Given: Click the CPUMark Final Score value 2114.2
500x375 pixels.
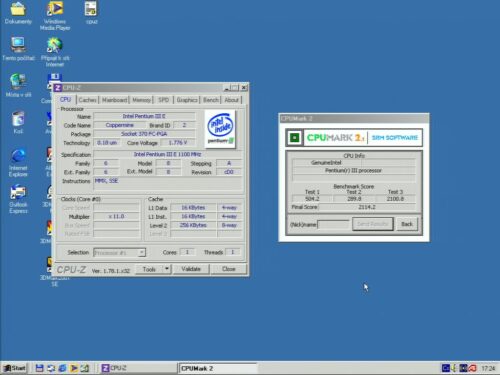Looking at the screenshot, I should (367, 207).
